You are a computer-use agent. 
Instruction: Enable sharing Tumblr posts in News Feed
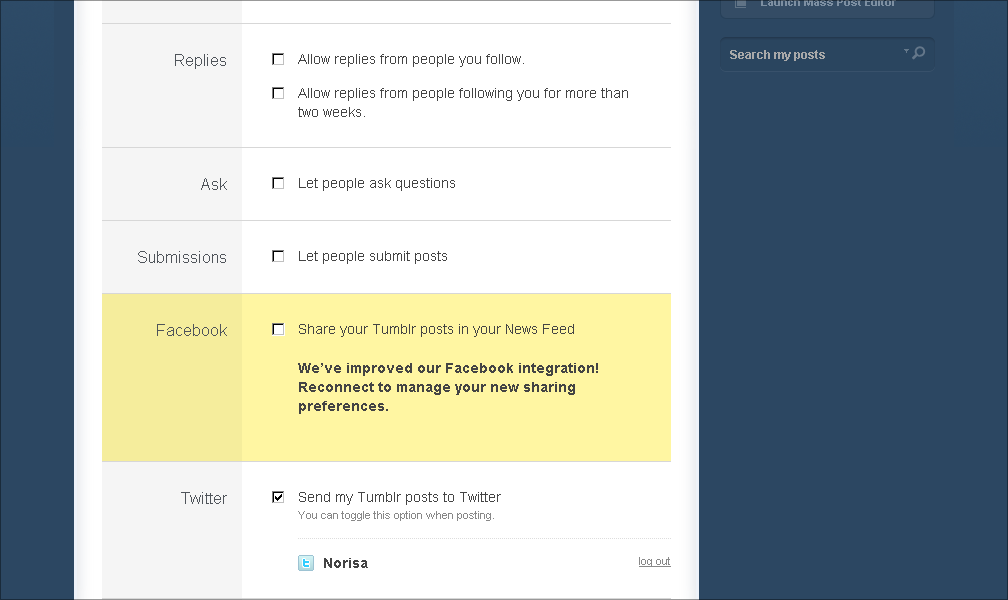coord(278,329)
